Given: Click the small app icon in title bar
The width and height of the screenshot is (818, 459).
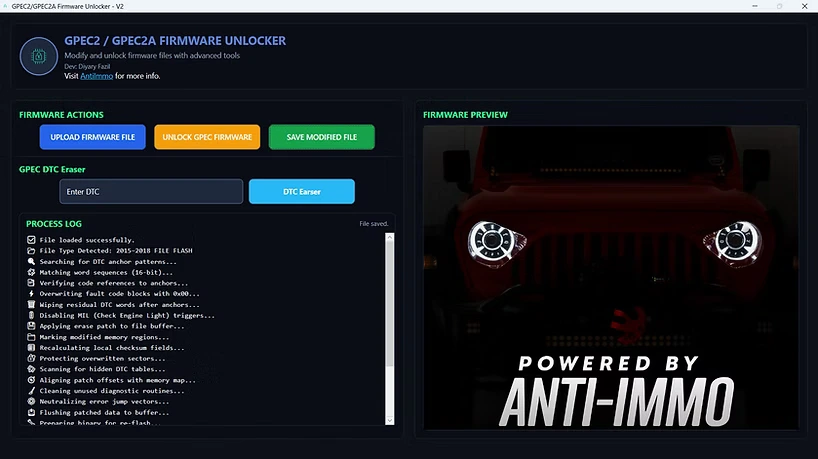Looking at the screenshot, I should click(x=8, y=6).
